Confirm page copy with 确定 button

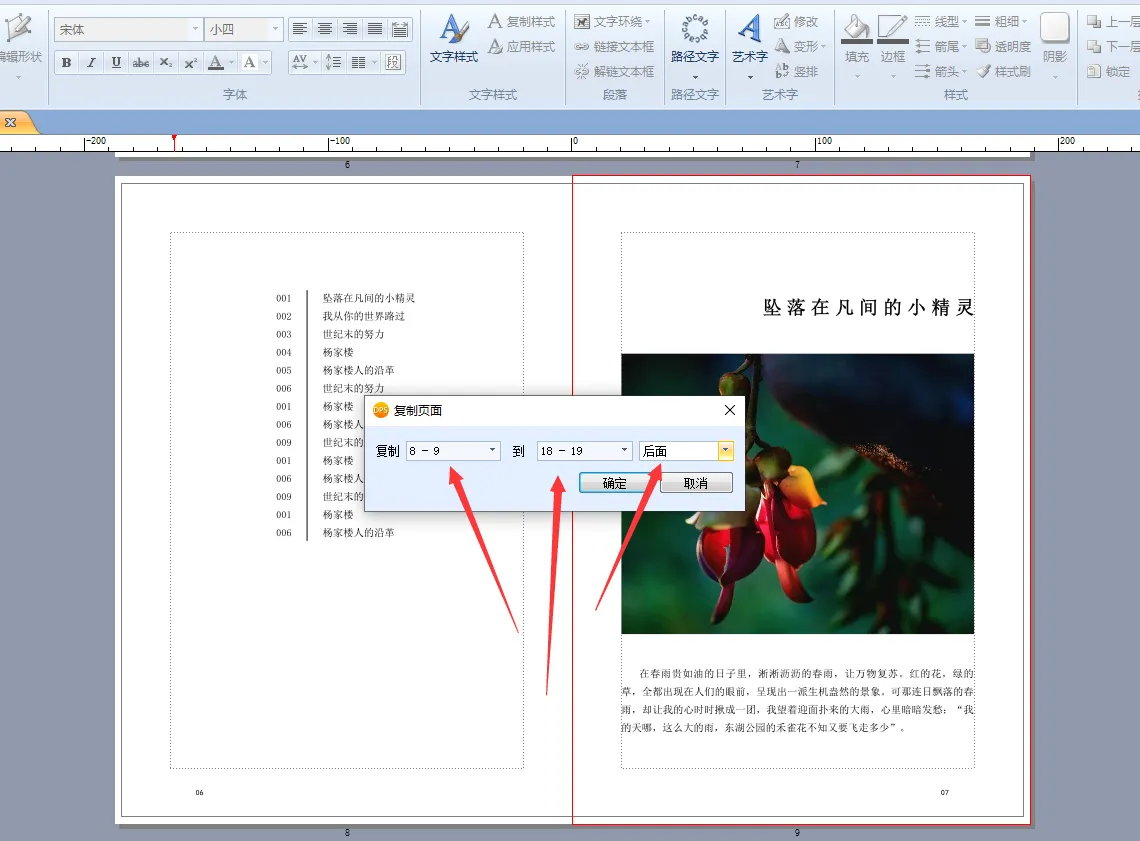tap(615, 483)
